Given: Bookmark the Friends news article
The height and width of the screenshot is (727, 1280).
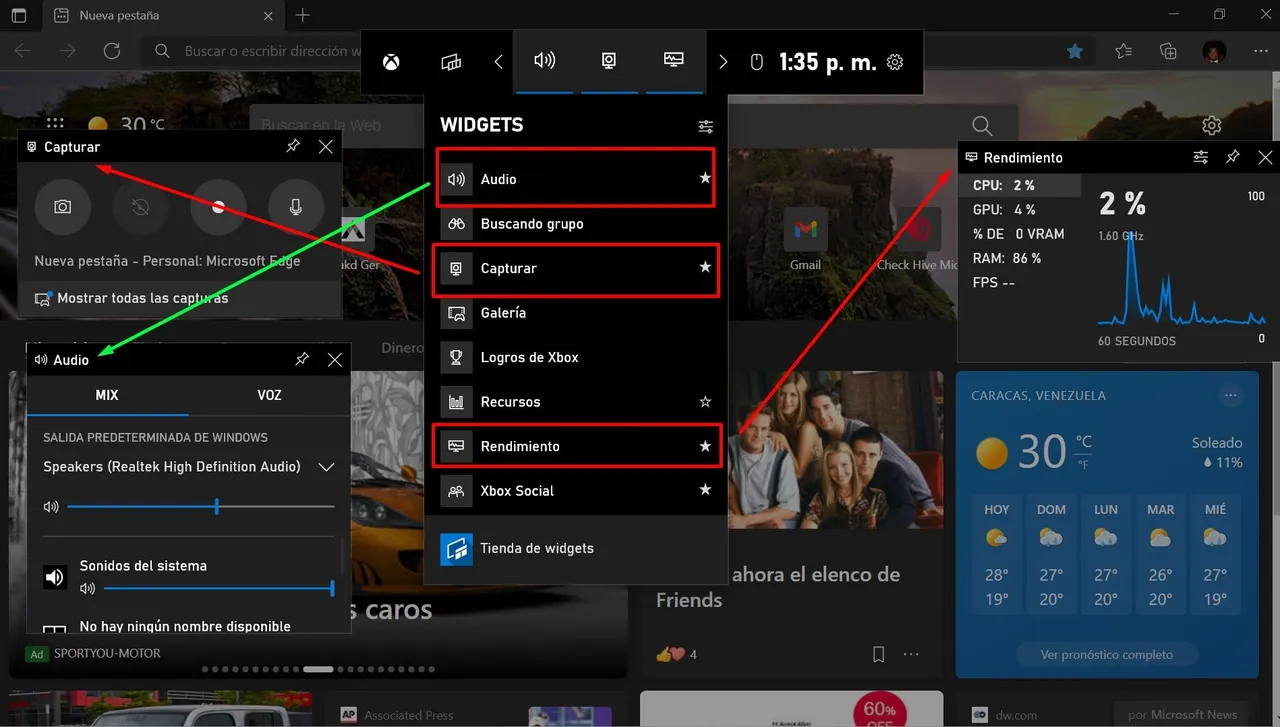Looking at the screenshot, I should [x=878, y=654].
